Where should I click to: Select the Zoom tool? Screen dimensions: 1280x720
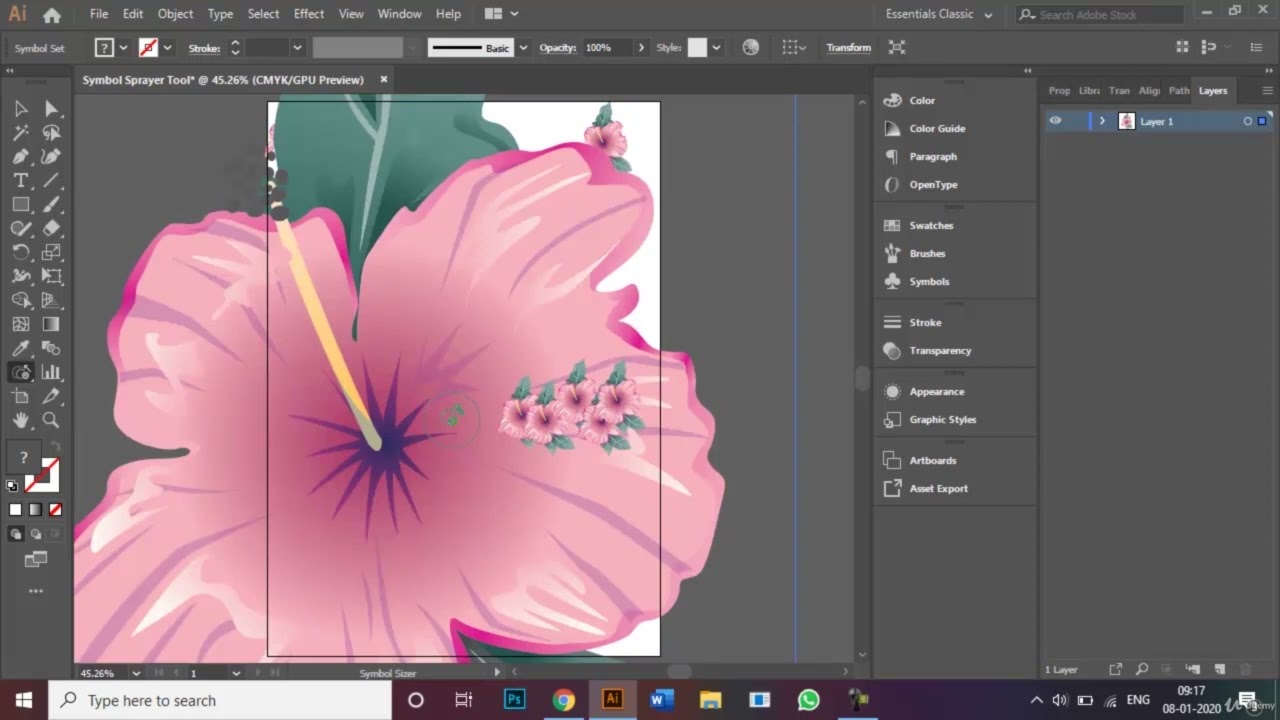point(51,420)
